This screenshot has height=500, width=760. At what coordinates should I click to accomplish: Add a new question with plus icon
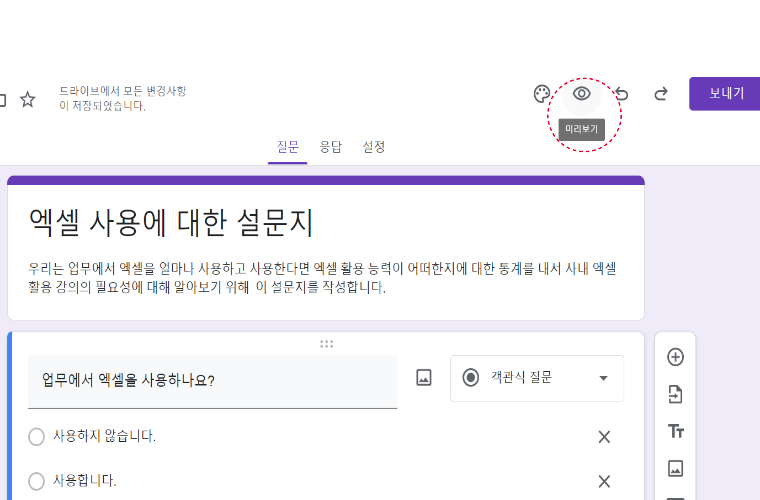tap(675, 357)
